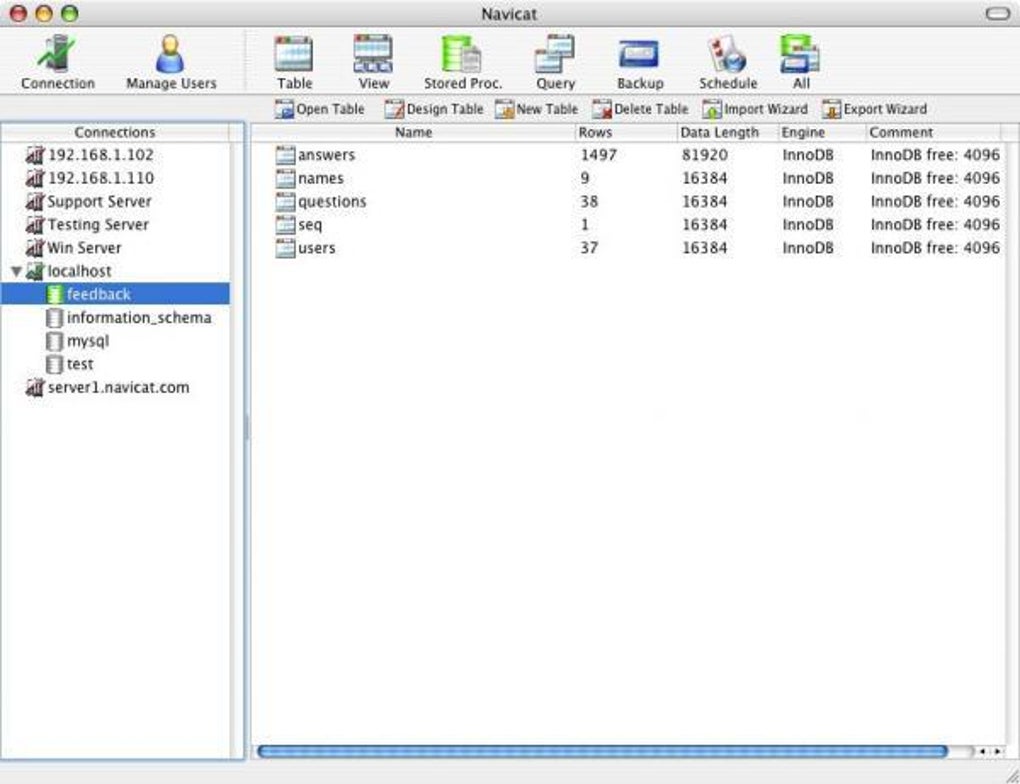Image resolution: width=1020 pixels, height=784 pixels.
Task: Sort by the Engine column header
Action: [x=822, y=132]
